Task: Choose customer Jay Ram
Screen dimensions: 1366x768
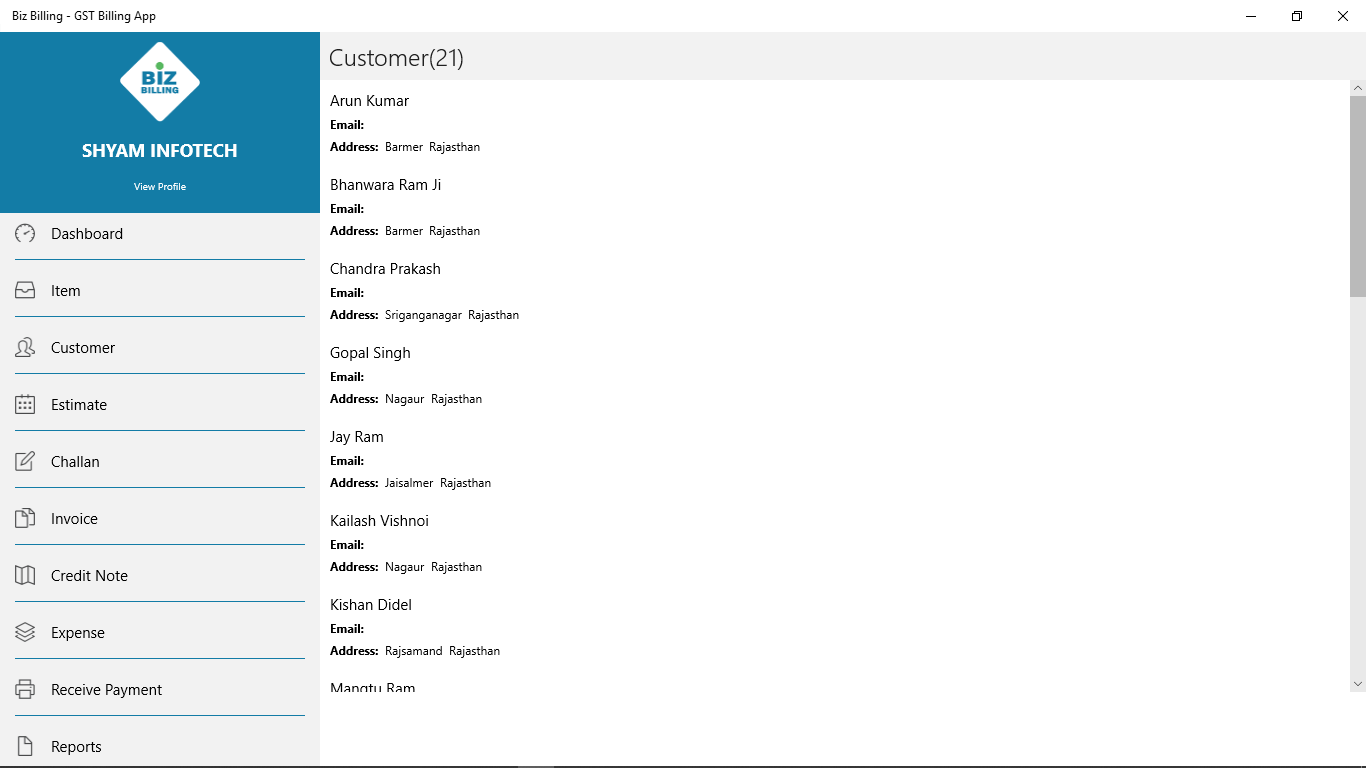Action: [x=357, y=437]
